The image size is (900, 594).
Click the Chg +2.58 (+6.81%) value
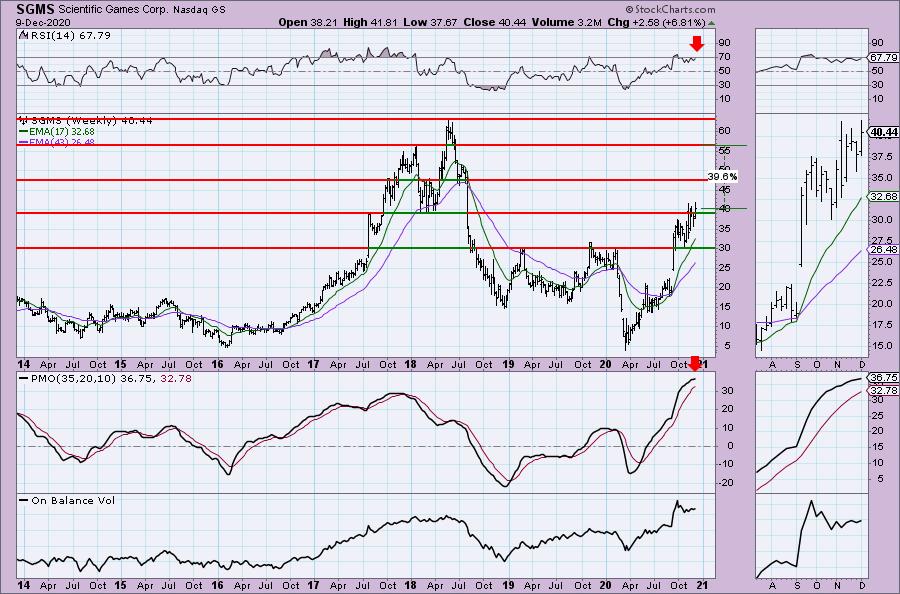pos(656,22)
